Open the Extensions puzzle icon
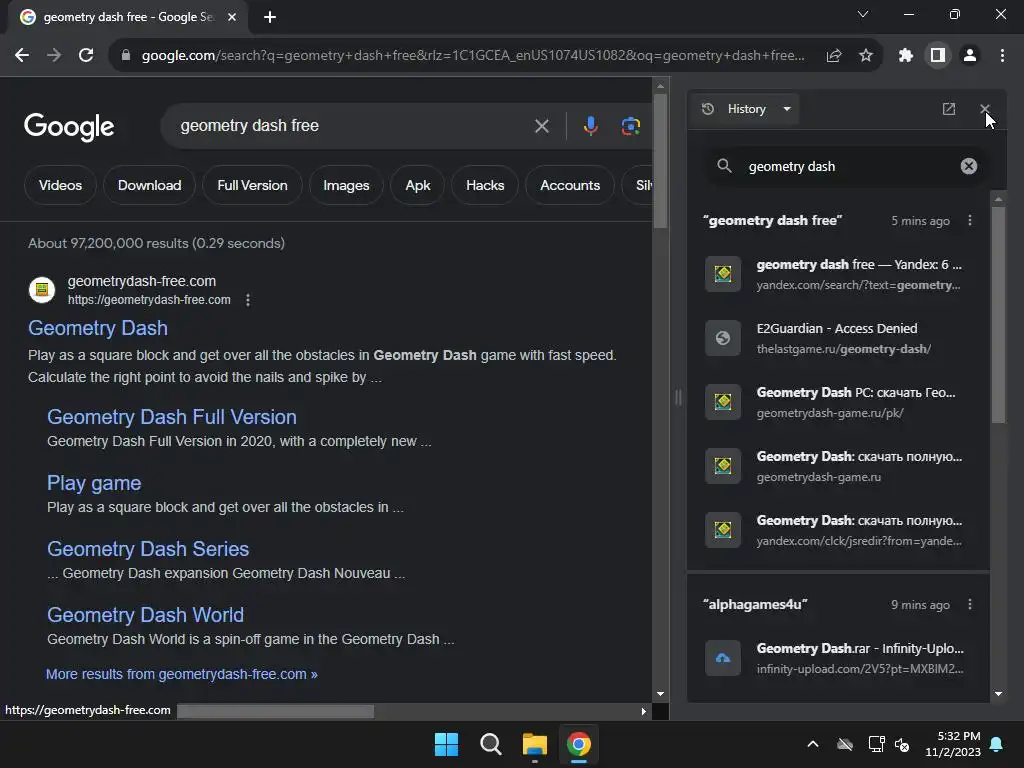1024x768 pixels. click(906, 56)
